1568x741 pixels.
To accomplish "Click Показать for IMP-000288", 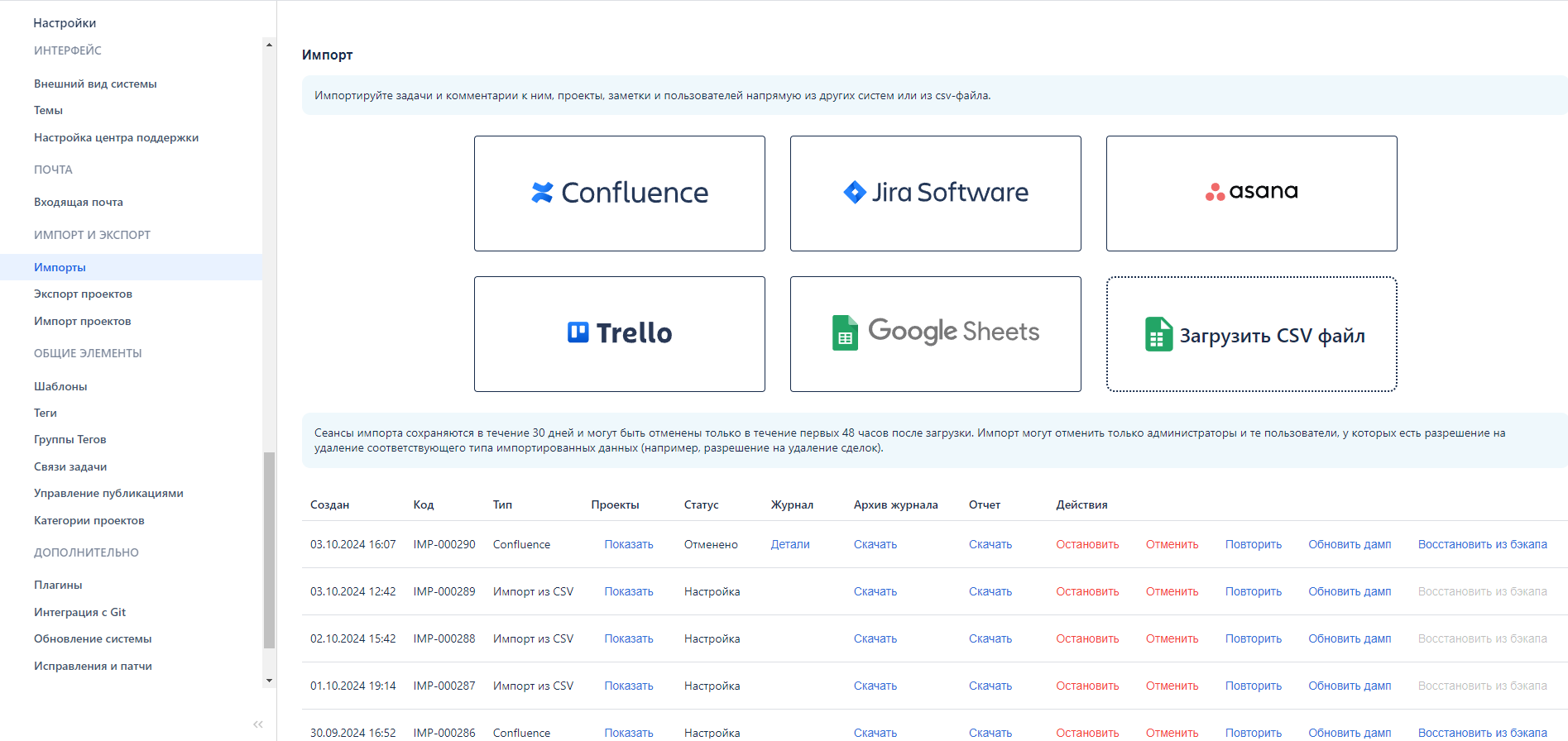I will tap(629, 638).
